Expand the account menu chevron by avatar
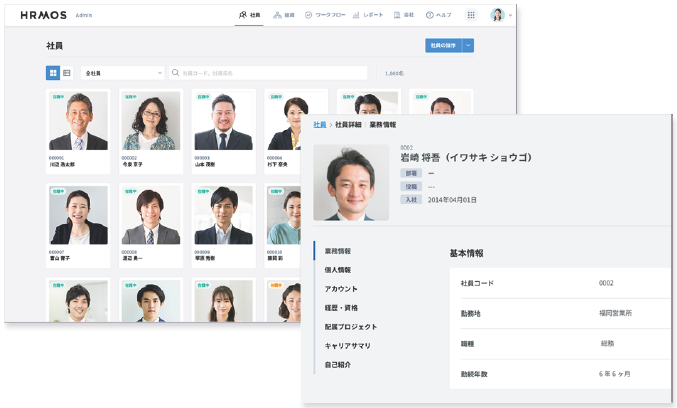Screen dimensions: 677x408 [510, 15]
